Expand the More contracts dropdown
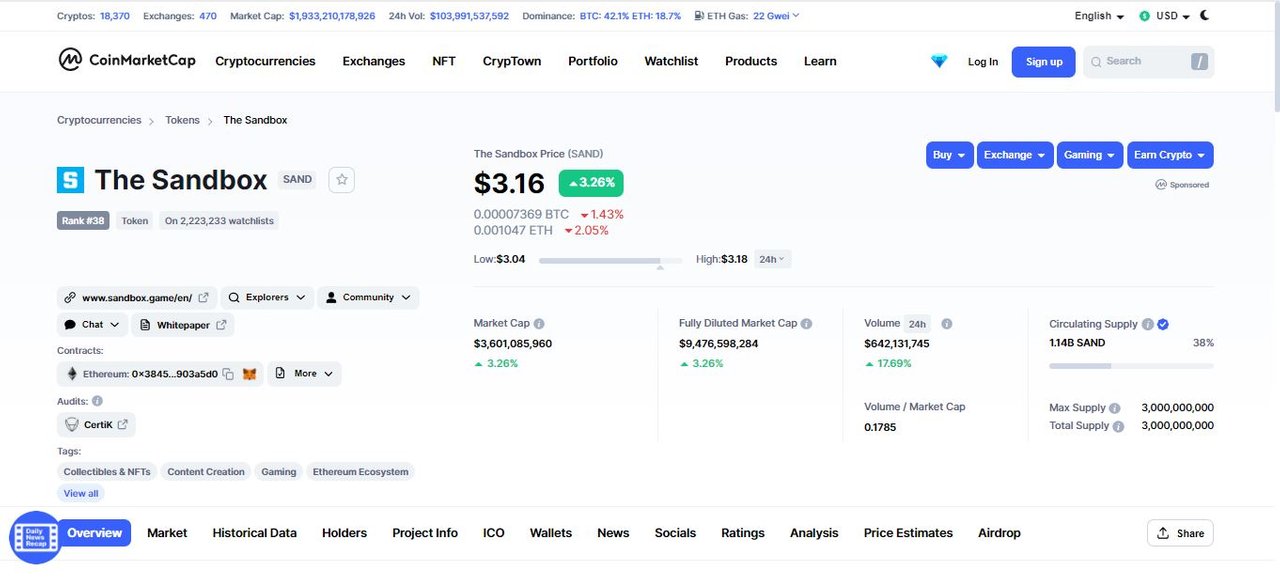 305,374
